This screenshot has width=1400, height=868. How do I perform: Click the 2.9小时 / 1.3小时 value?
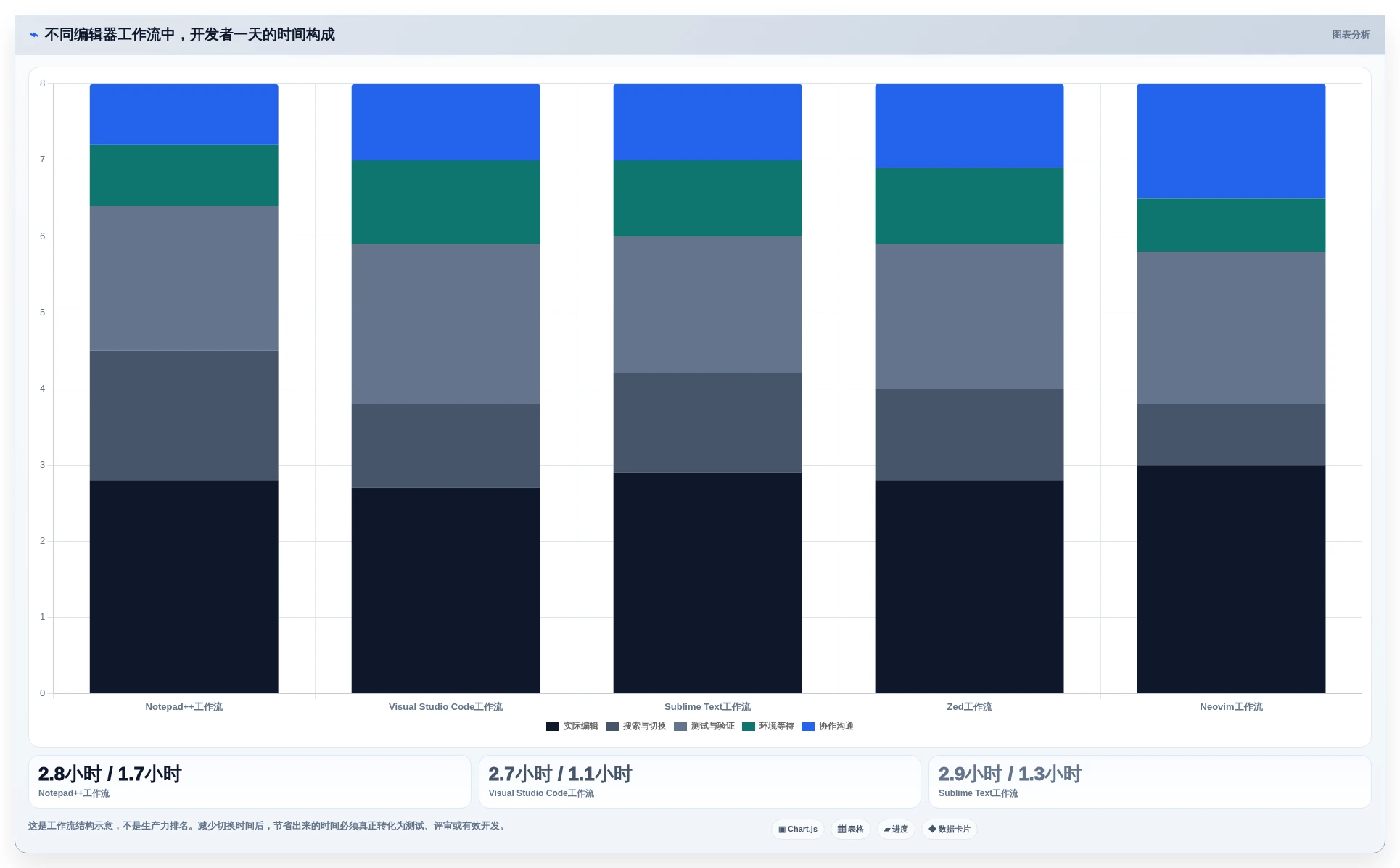pos(1010,774)
